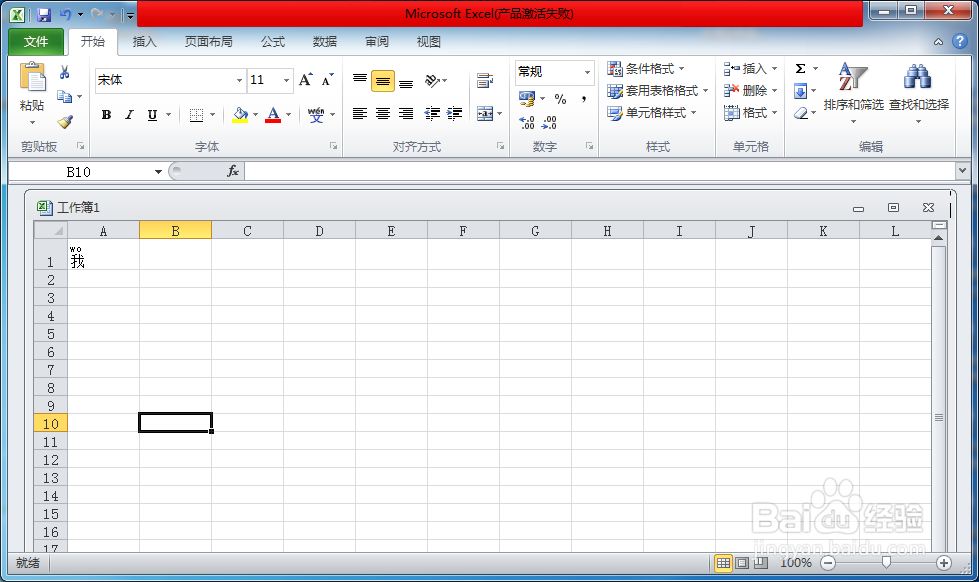
Task: Open the font size 11 dropdown
Action: click(287, 81)
